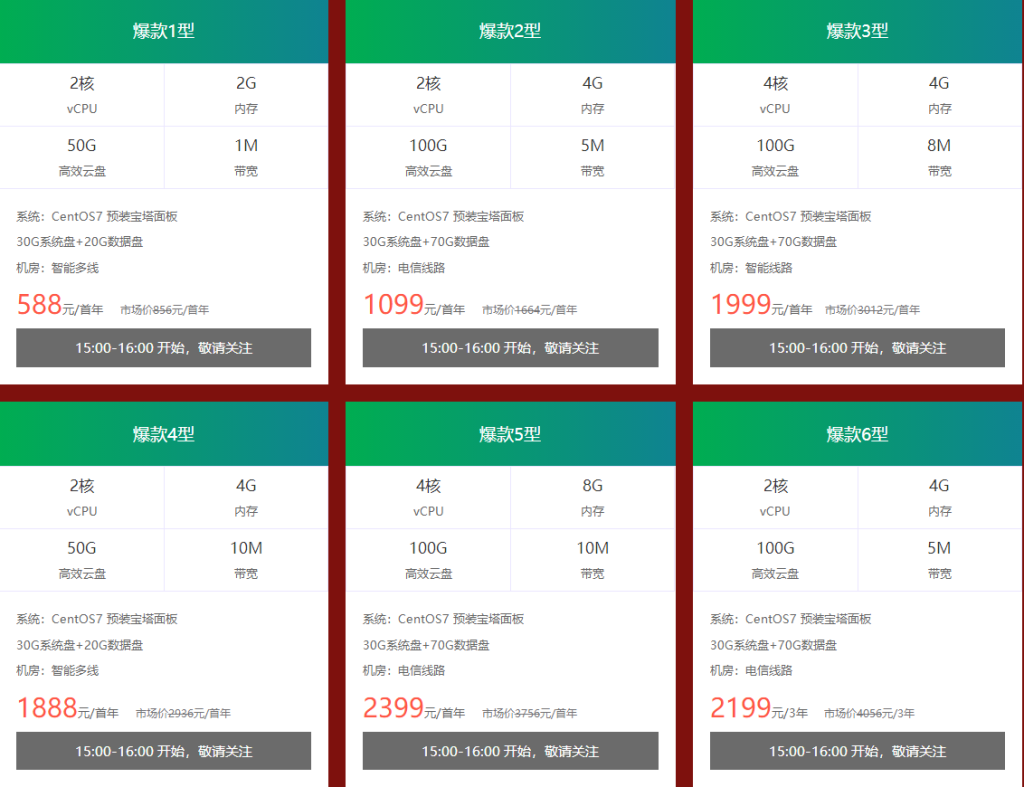Click the notification button under 爆款2型

tap(510, 348)
